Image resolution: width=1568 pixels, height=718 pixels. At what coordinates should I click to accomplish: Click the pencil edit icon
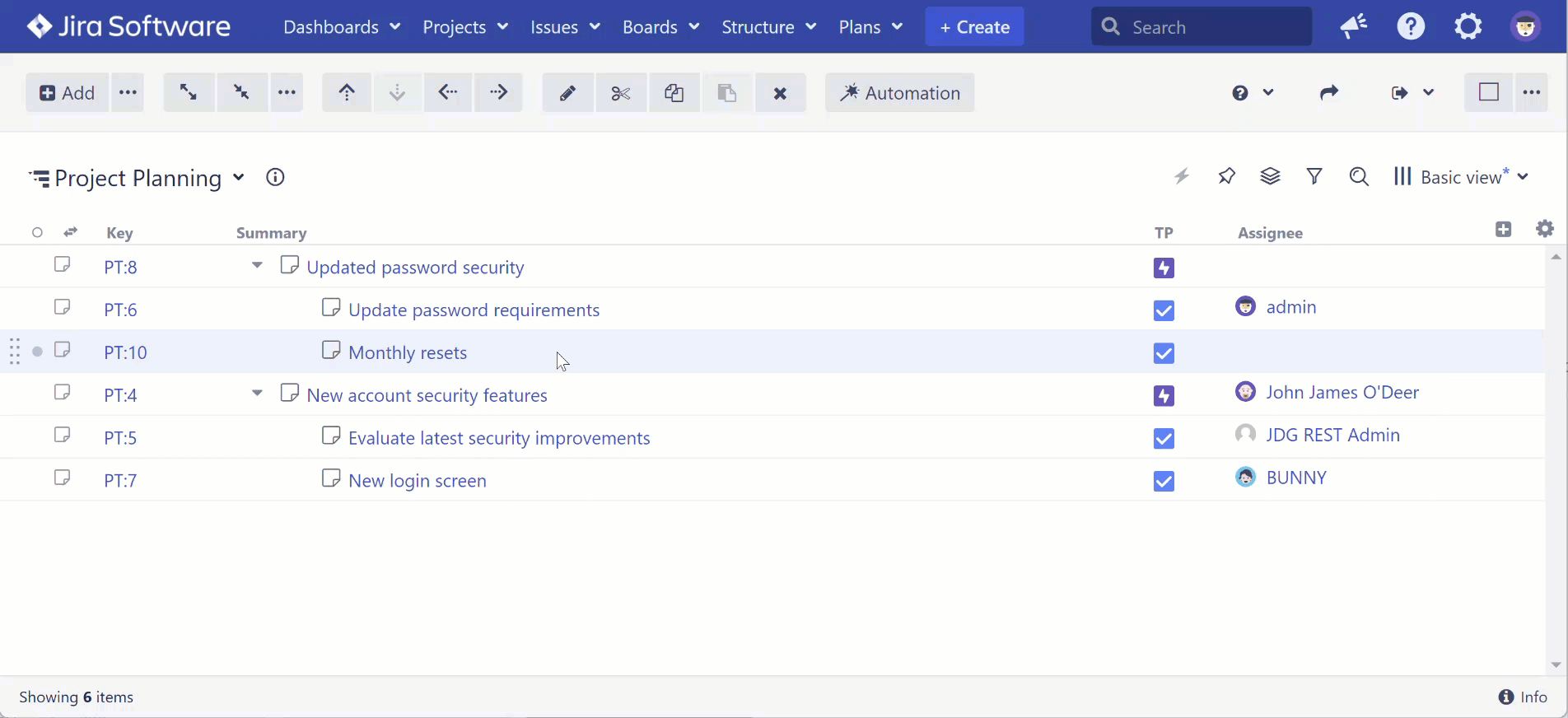(x=567, y=93)
